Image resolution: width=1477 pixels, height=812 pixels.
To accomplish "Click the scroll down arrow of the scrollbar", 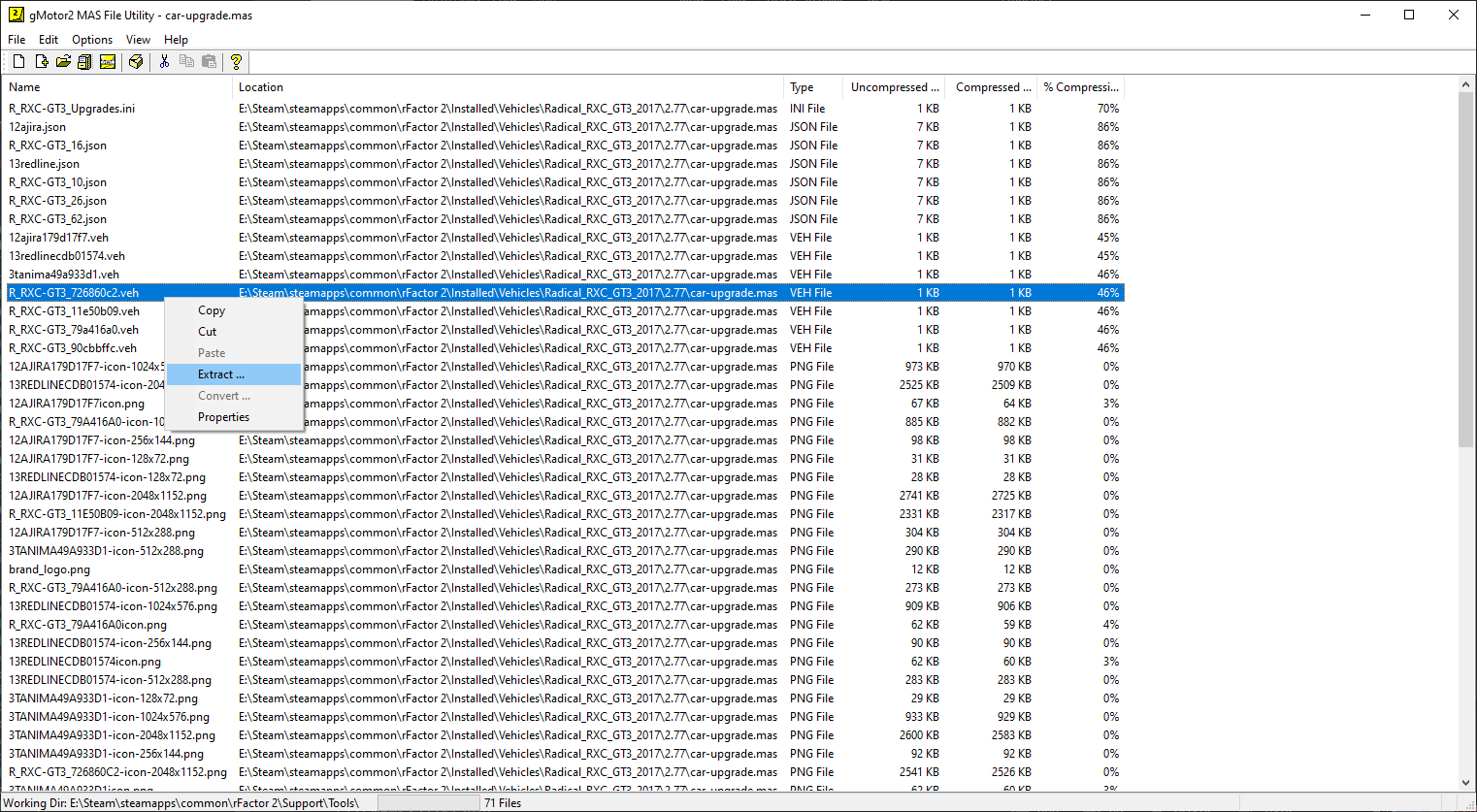I will 1465,783.
